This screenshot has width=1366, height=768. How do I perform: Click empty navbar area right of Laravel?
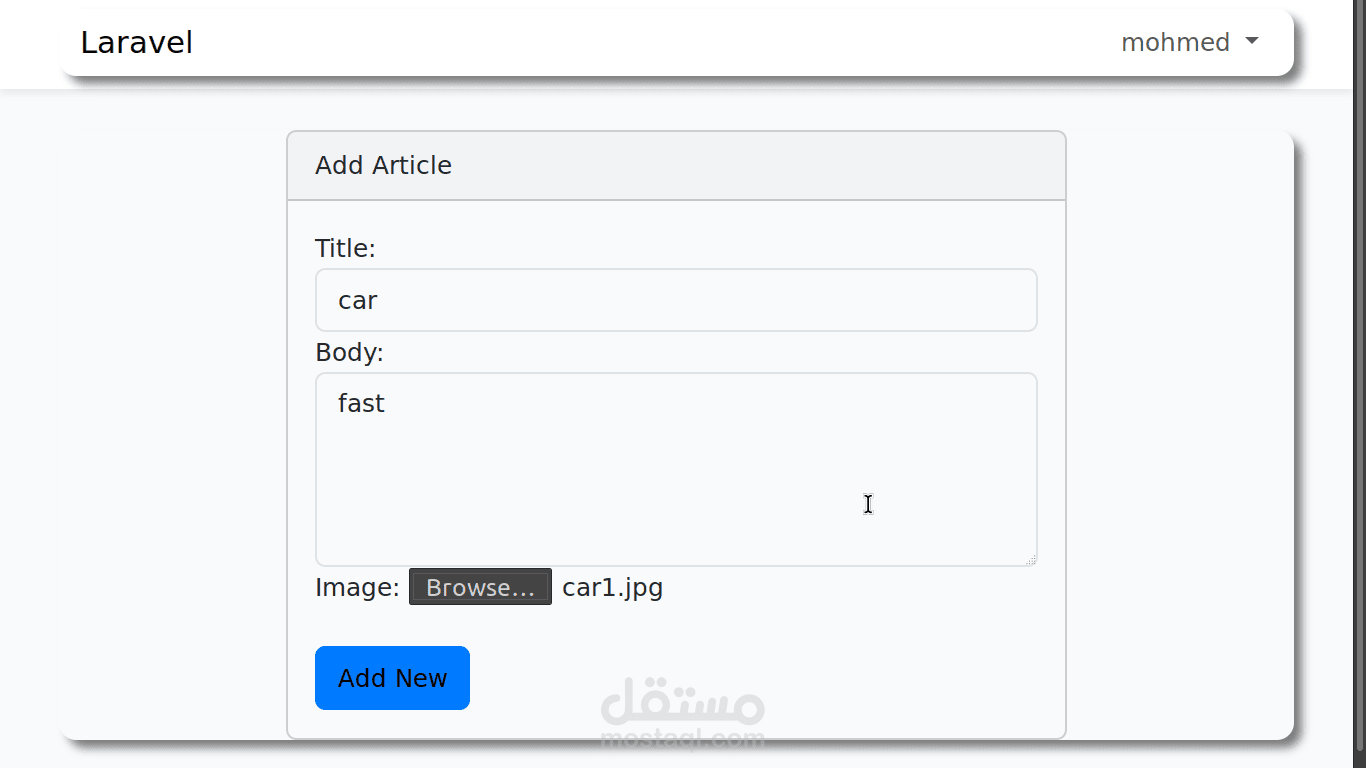[x=650, y=43]
